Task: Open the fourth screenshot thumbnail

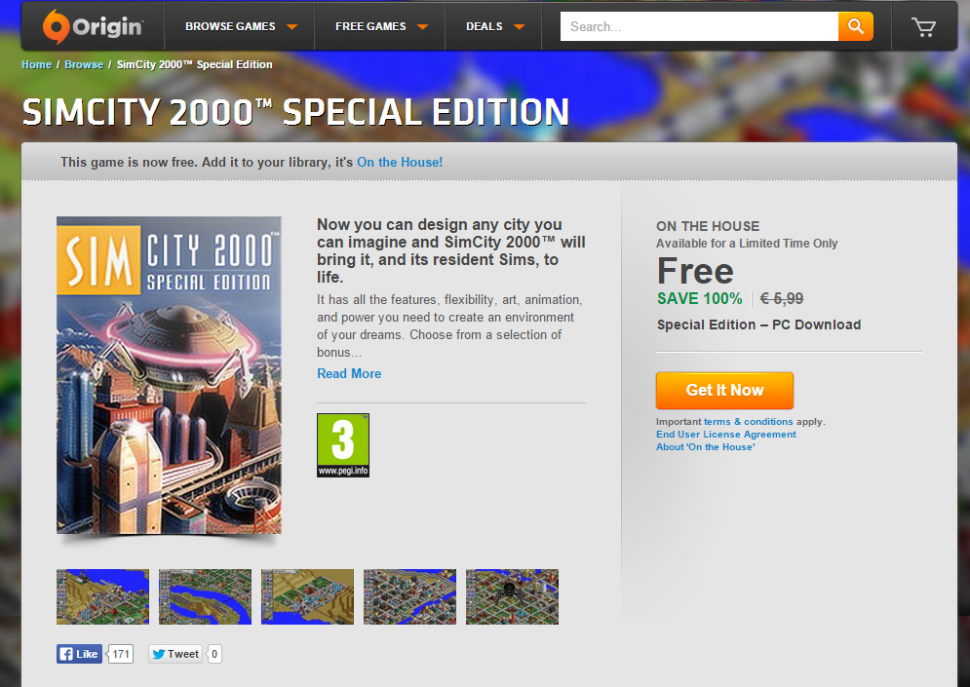Action: (x=410, y=597)
